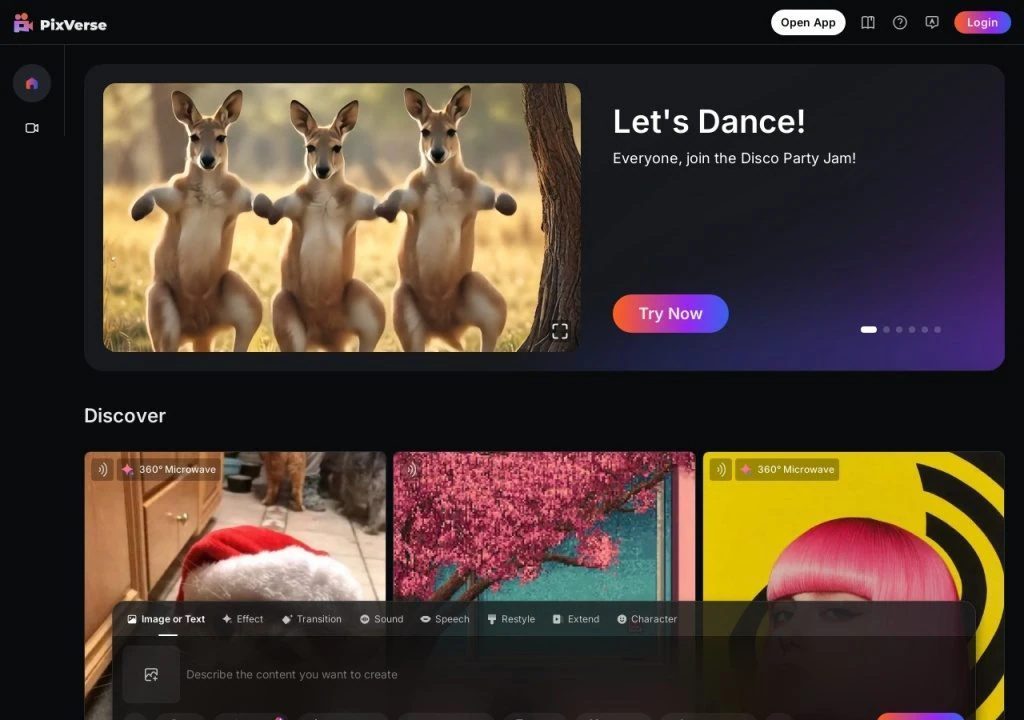The image size is (1024, 720).
Task: Open the feedback speech bubble icon
Action: tap(932, 23)
